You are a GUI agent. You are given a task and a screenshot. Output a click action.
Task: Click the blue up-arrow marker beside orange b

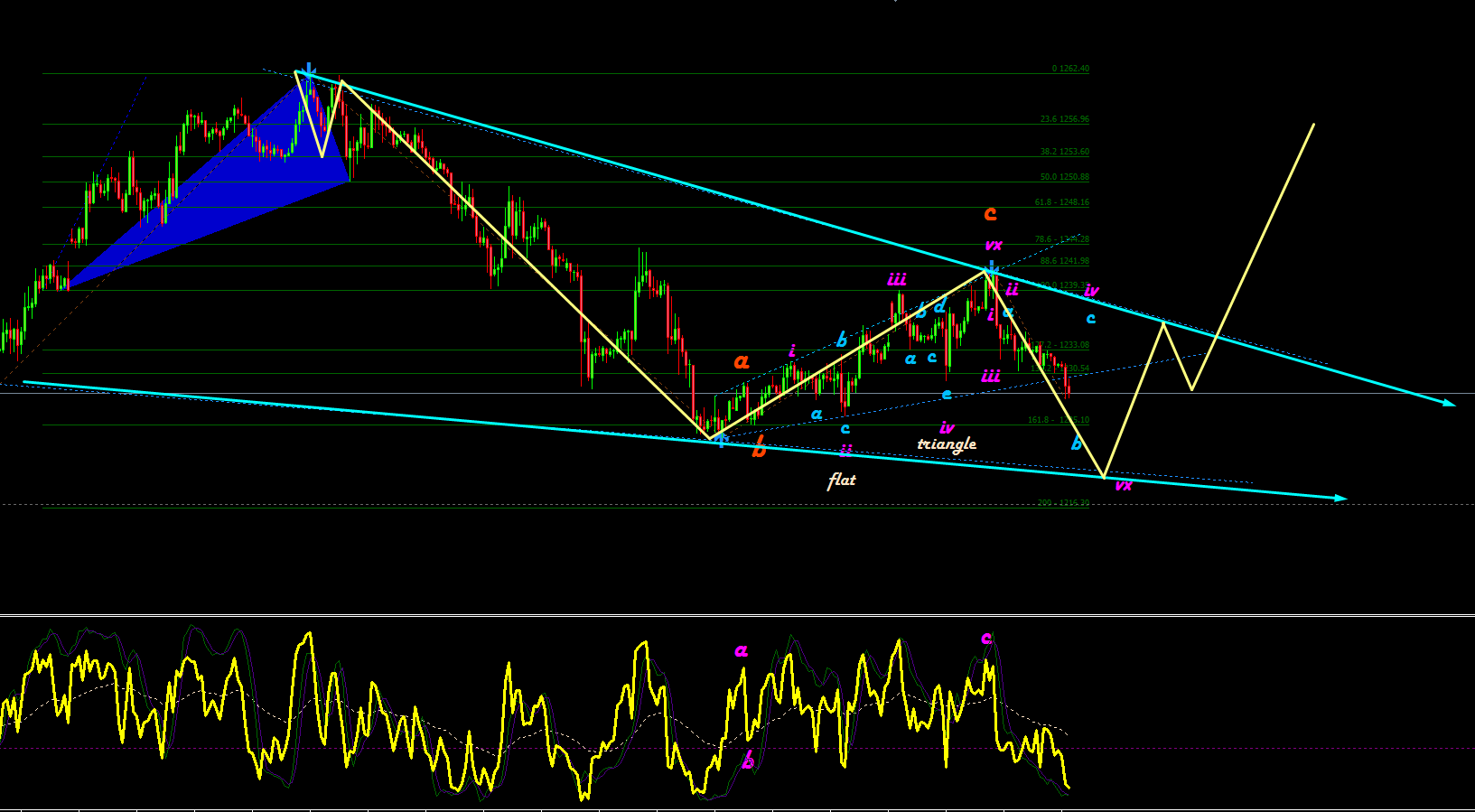point(721,441)
